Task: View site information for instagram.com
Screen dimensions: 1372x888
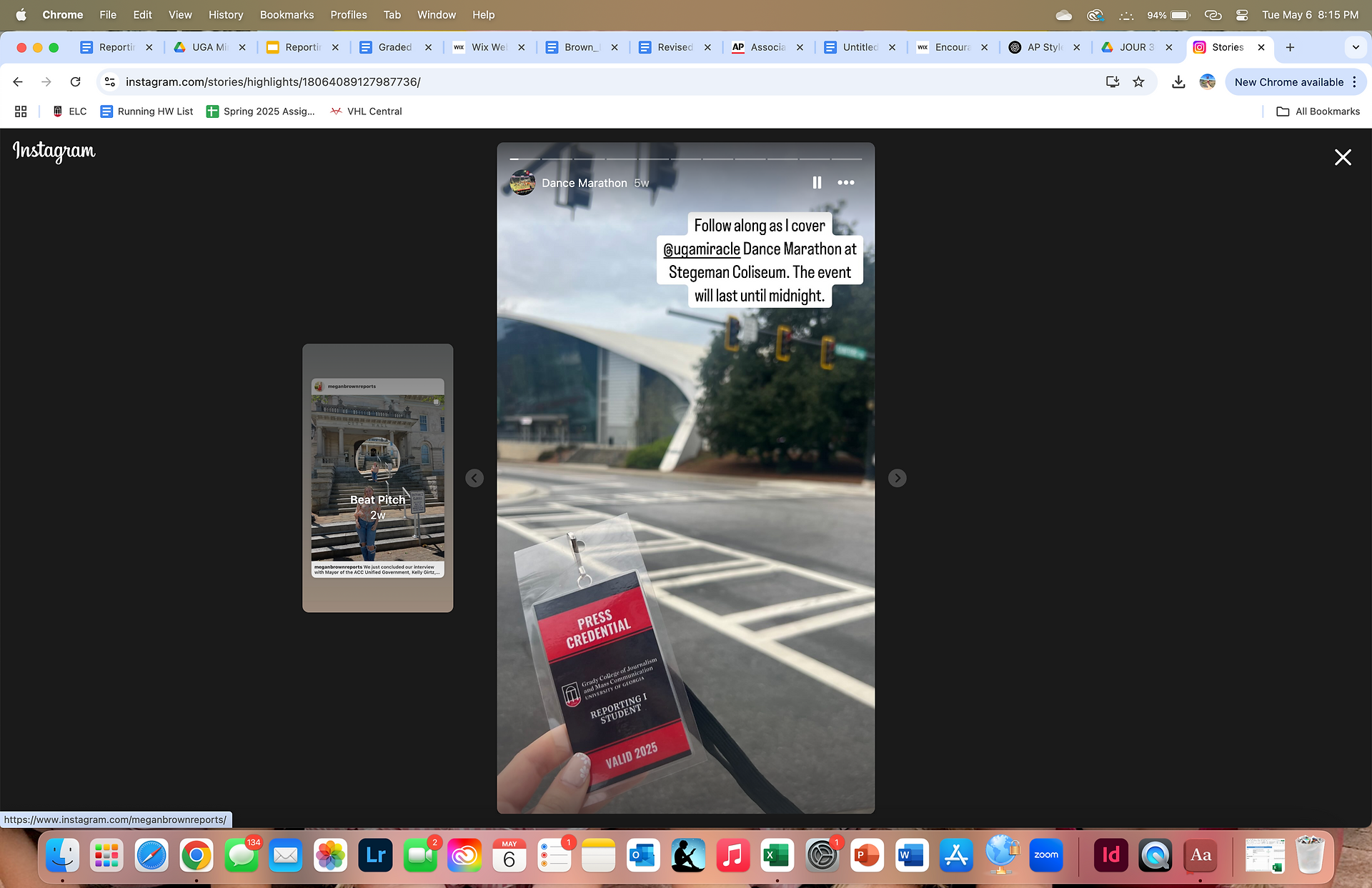Action: (x=110, y=82)
